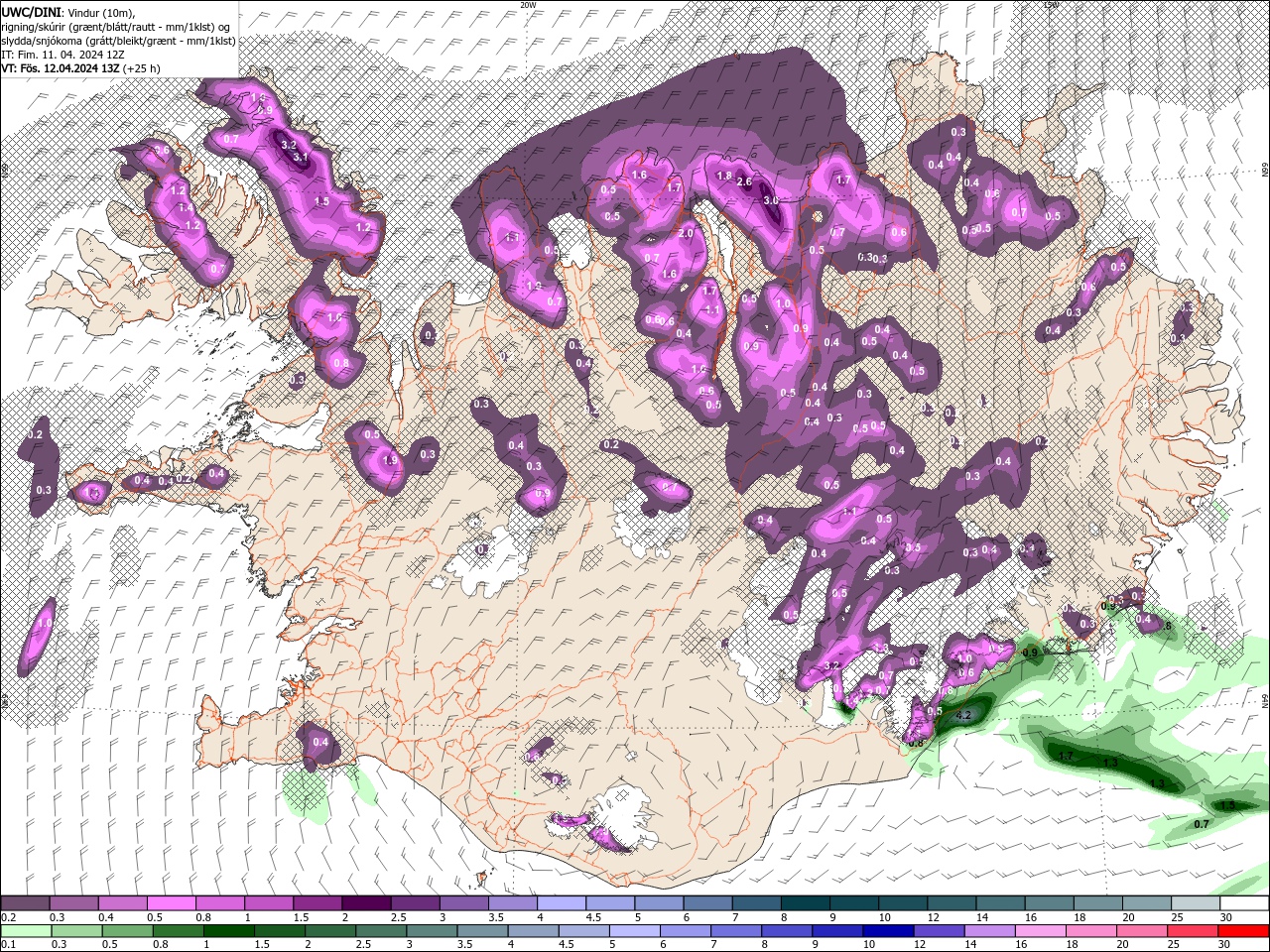Pick the bright pink swatch between 0.5 and 0.8, upper row
Viewport: 1270px width, 952px height.
pyautogui.click(x=171, y=903)
